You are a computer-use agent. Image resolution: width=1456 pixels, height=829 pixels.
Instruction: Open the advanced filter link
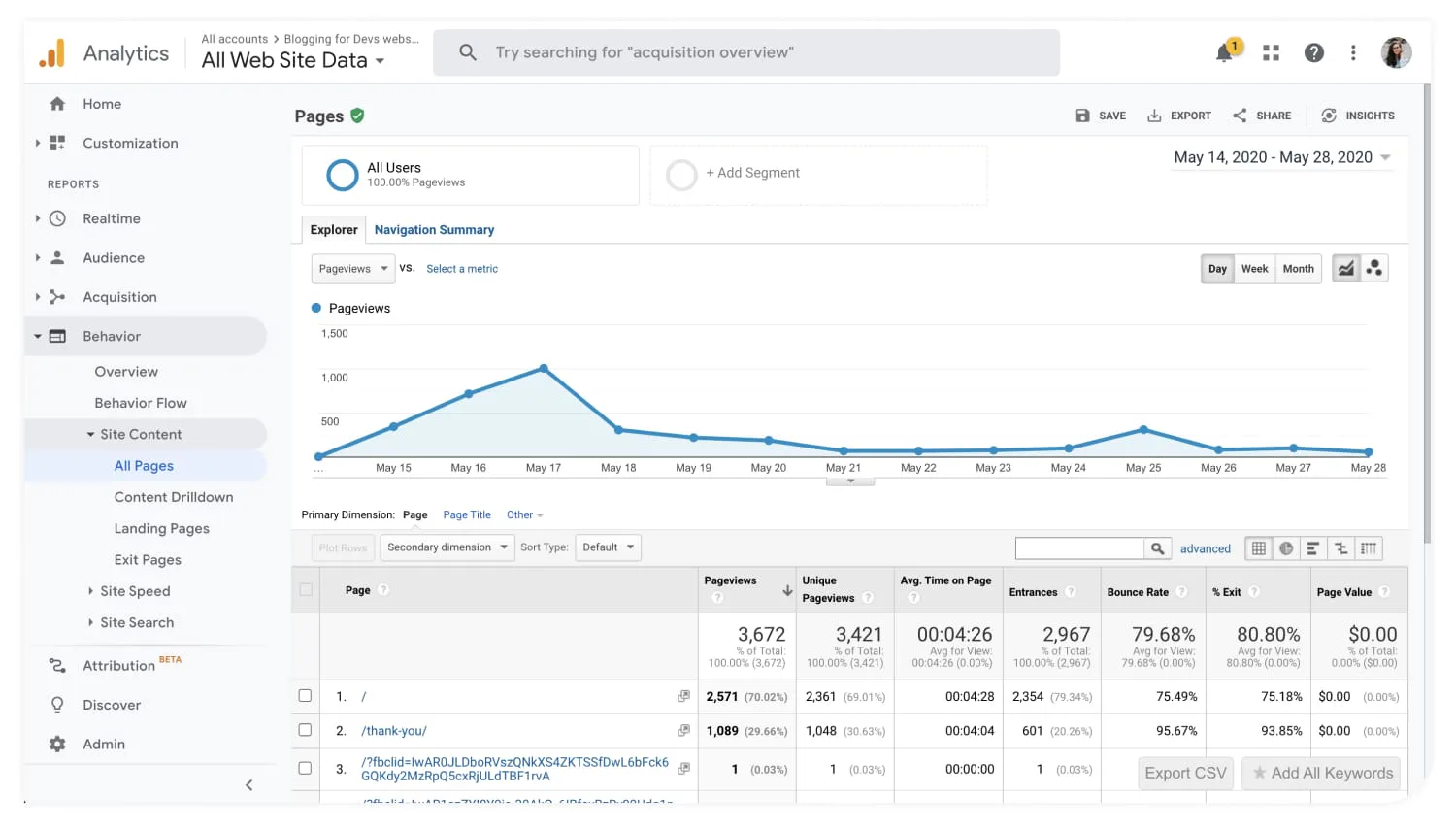(1206, 547)
